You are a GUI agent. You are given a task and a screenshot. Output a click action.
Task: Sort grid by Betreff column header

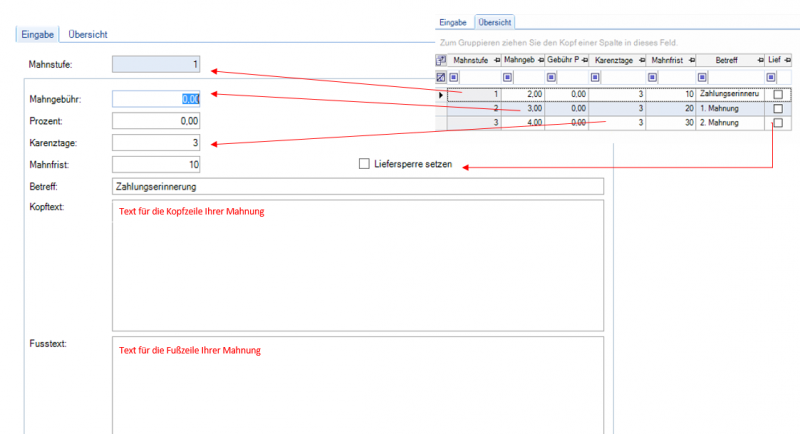tap(725, 60)
